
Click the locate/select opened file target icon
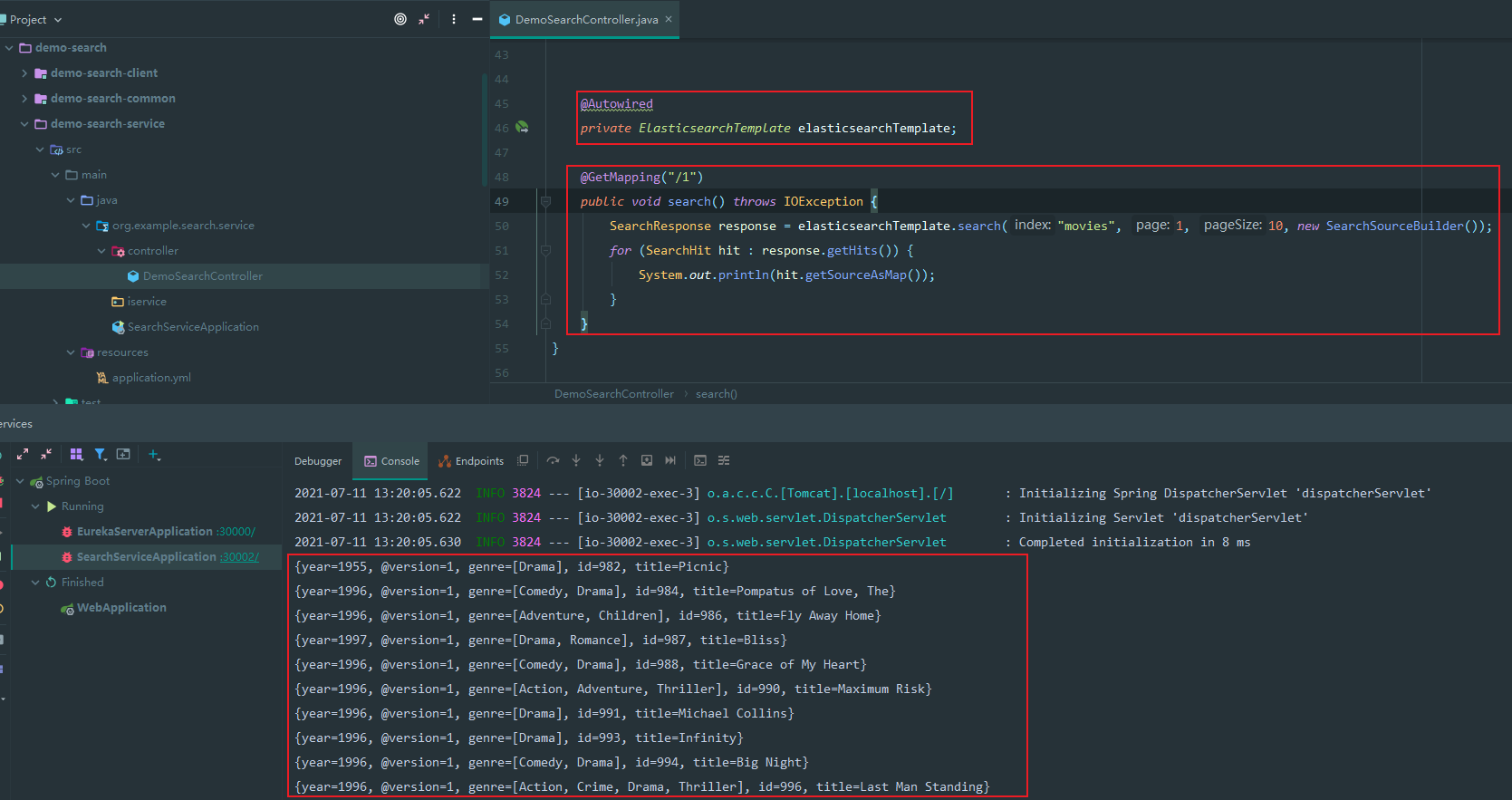click(400, 19)
